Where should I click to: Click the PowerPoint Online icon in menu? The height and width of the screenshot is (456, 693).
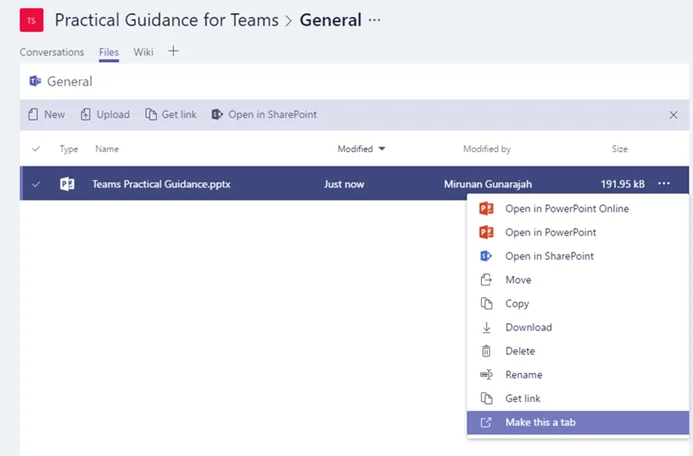click(x=486, y=209)
